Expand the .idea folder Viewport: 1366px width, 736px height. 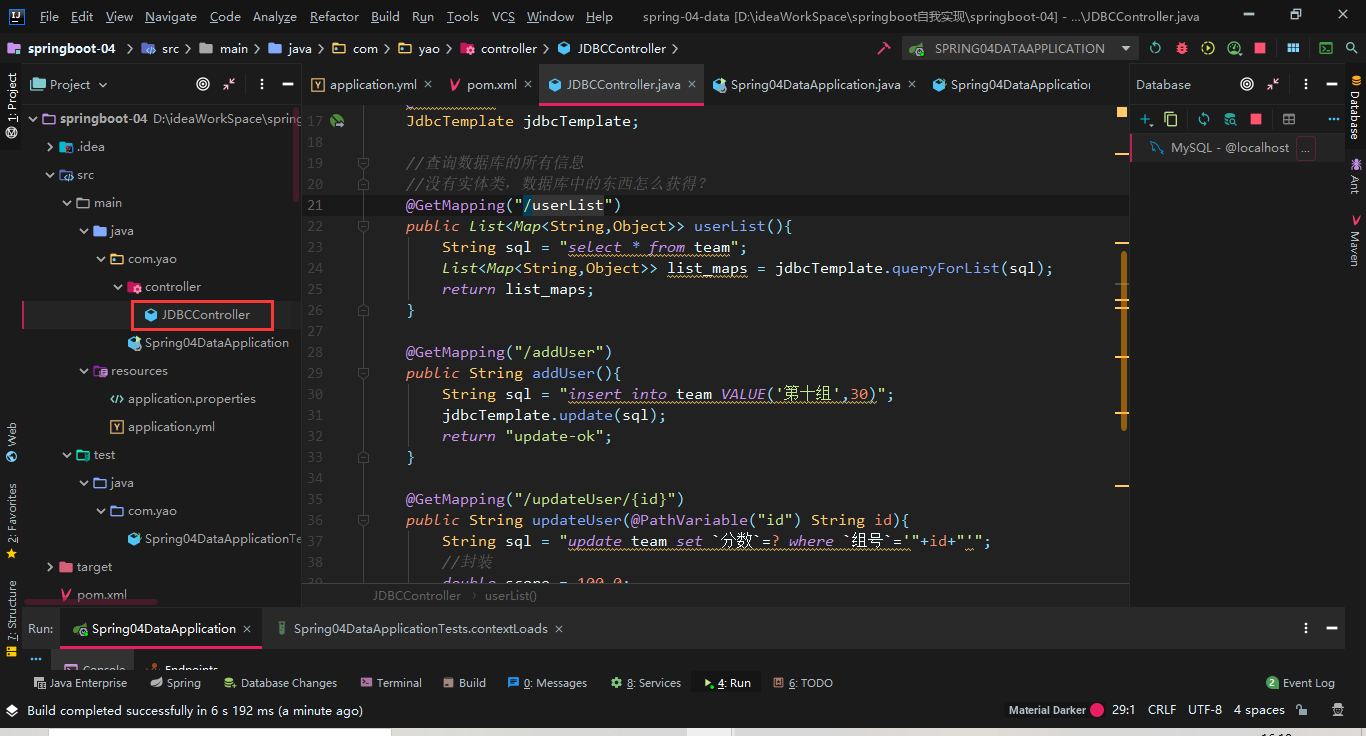50,146
